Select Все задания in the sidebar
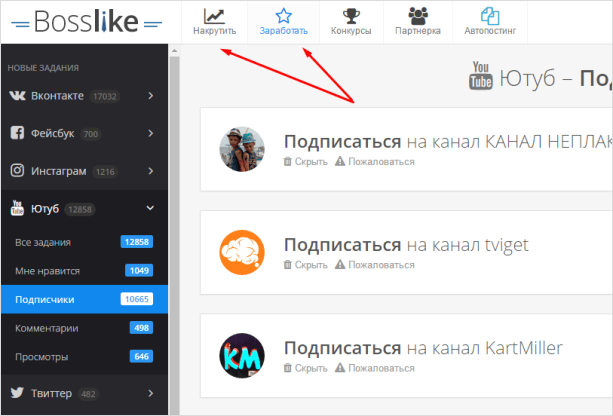Image resolution: width=613 pixels, height=416 pixels. (x=44, y=242)
